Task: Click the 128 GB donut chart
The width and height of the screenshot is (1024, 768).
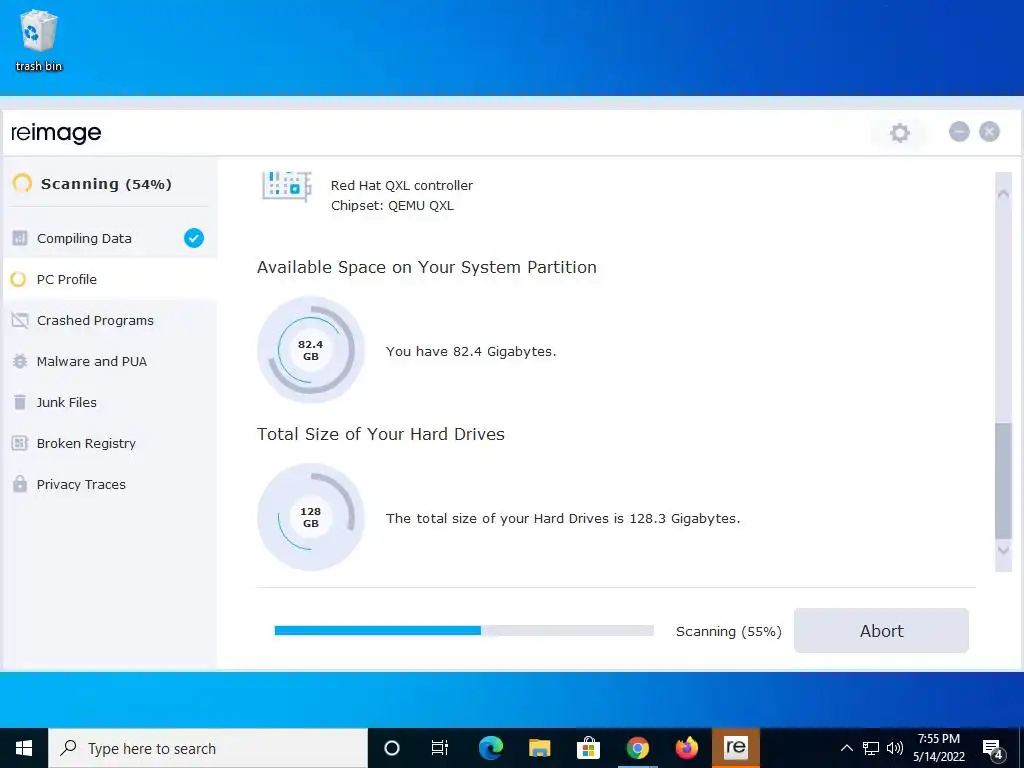Action: tap(311, 517)
